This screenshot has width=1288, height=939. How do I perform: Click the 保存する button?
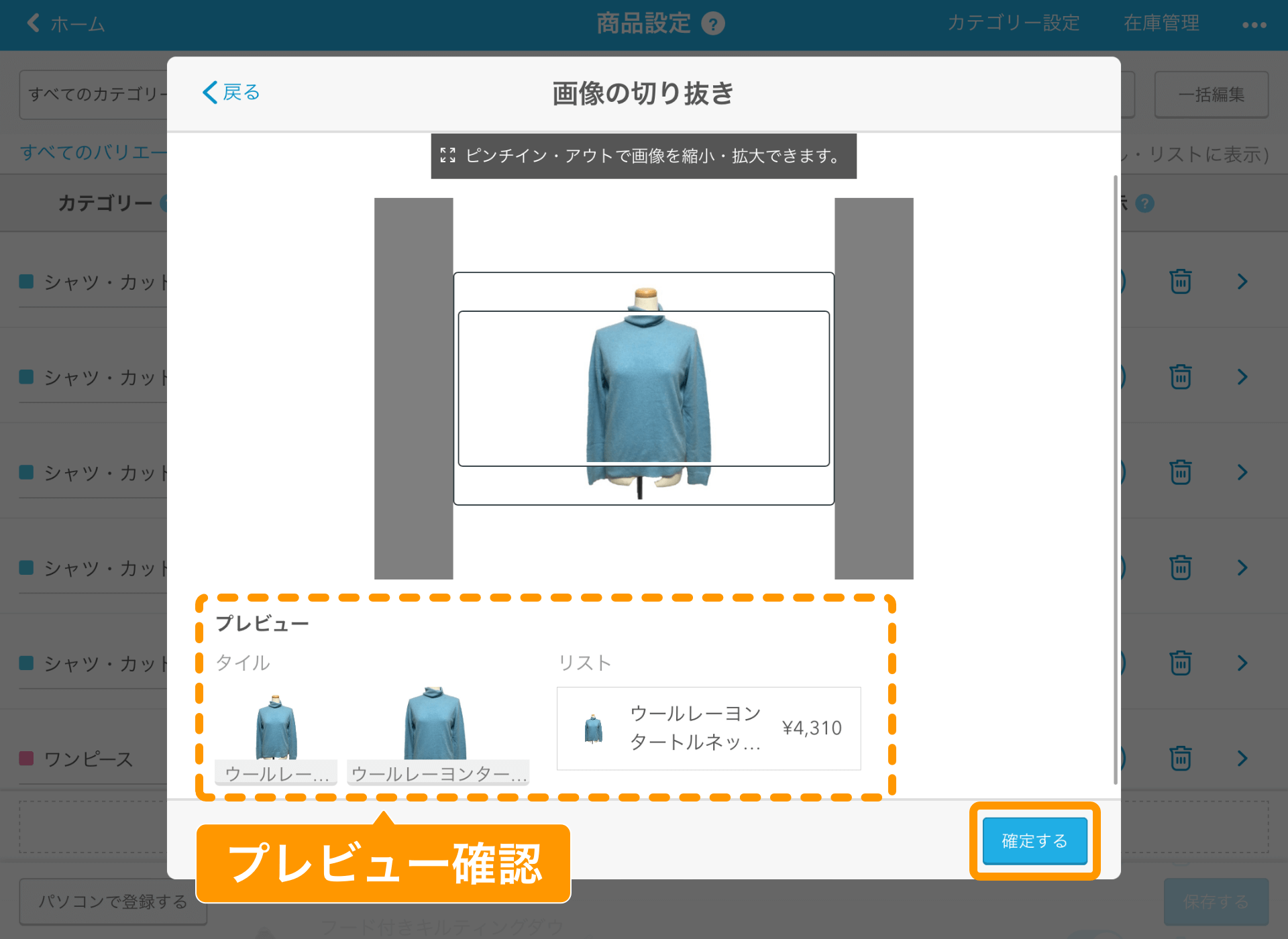[1216, 901]
